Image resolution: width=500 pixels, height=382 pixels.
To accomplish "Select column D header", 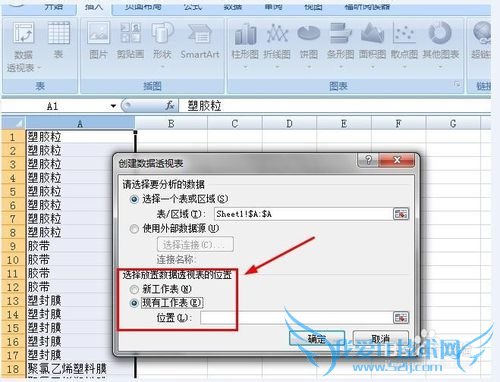I will coord(289,124).
